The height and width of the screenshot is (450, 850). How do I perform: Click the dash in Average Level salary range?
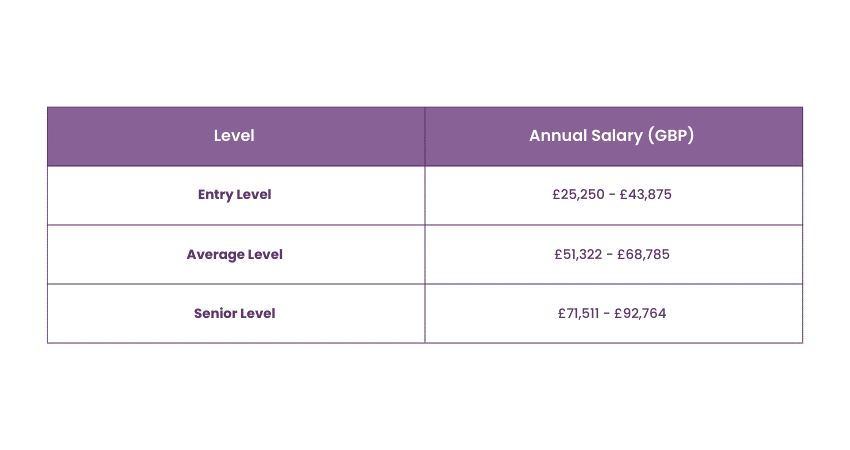pyautogui.click(x=611, y=254)
